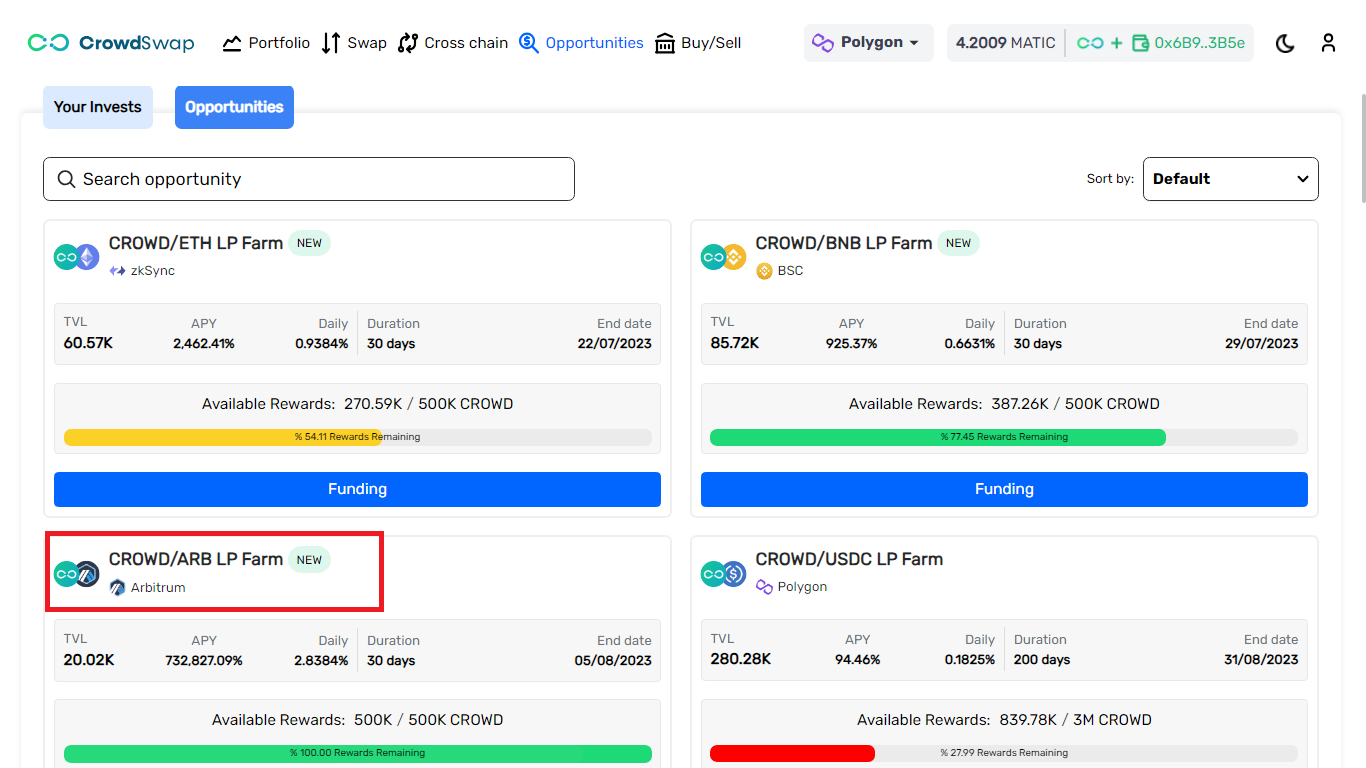This screenshot has height=768, width=1366.
Task: Click the Arbitrum network icon
Action: click(118, 587)
